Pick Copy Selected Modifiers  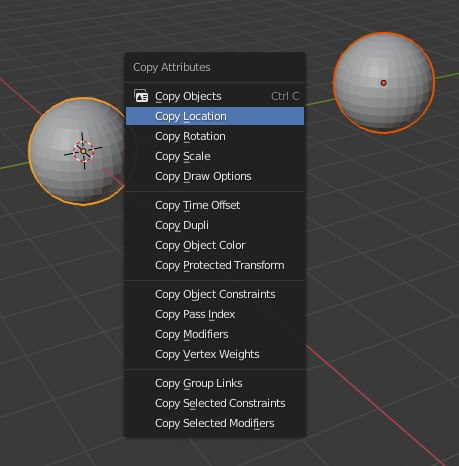pos(215,423)
